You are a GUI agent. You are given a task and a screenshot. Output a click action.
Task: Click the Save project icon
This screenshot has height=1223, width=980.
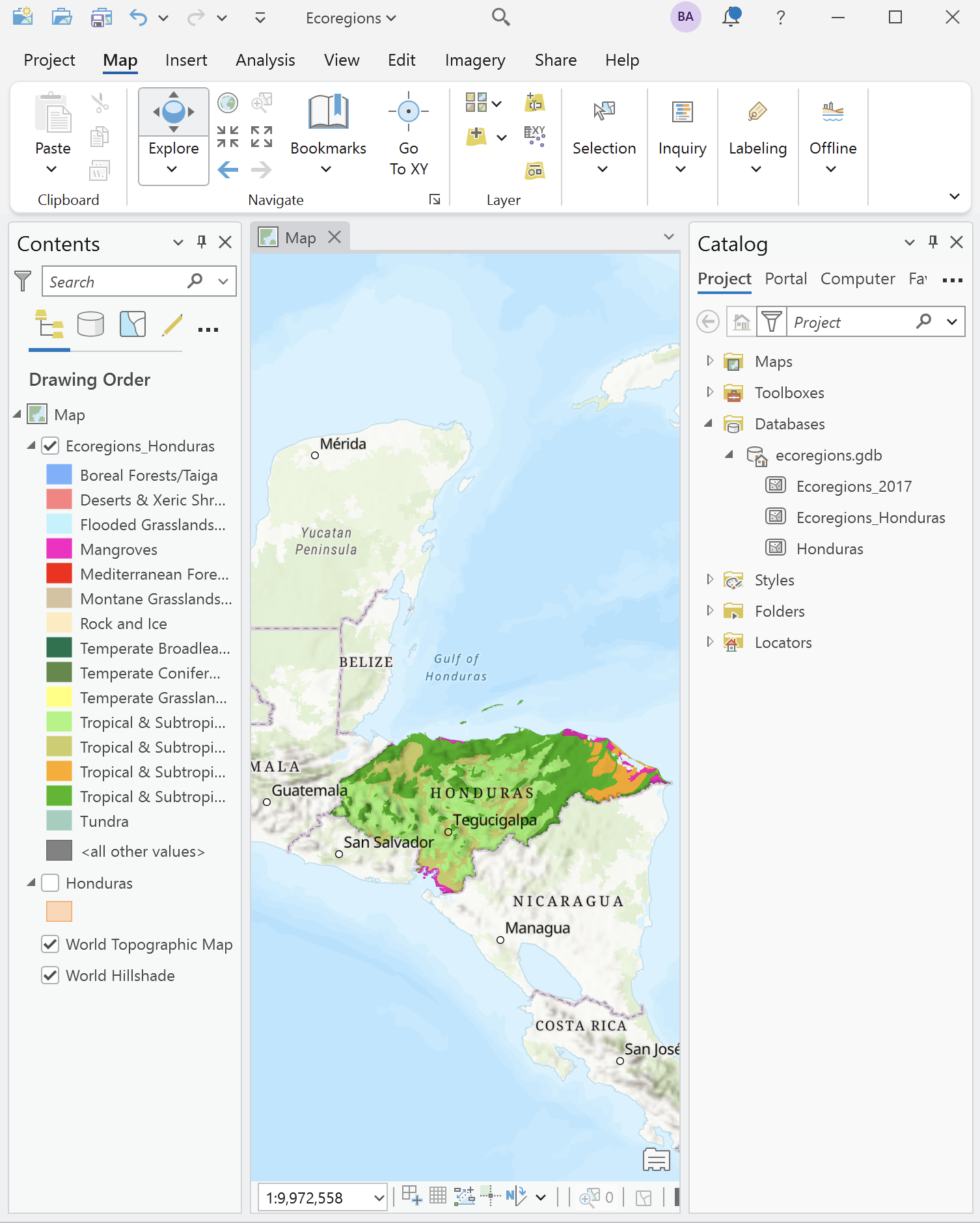tap(101, 17)
